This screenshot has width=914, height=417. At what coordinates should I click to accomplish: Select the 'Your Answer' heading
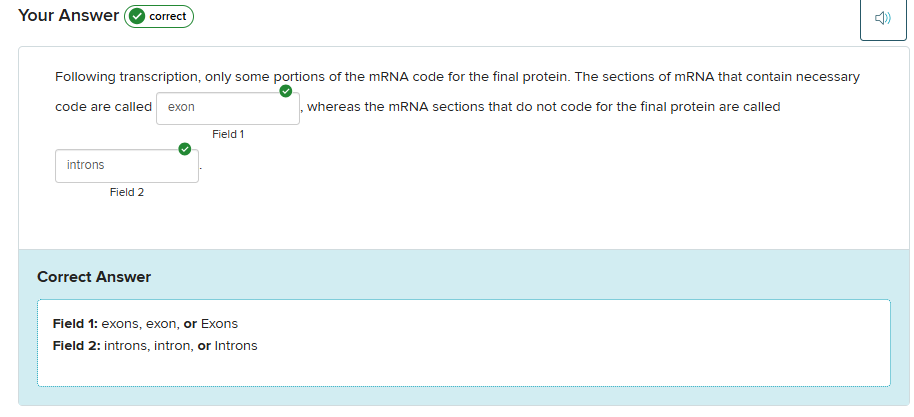pos(65,16)
